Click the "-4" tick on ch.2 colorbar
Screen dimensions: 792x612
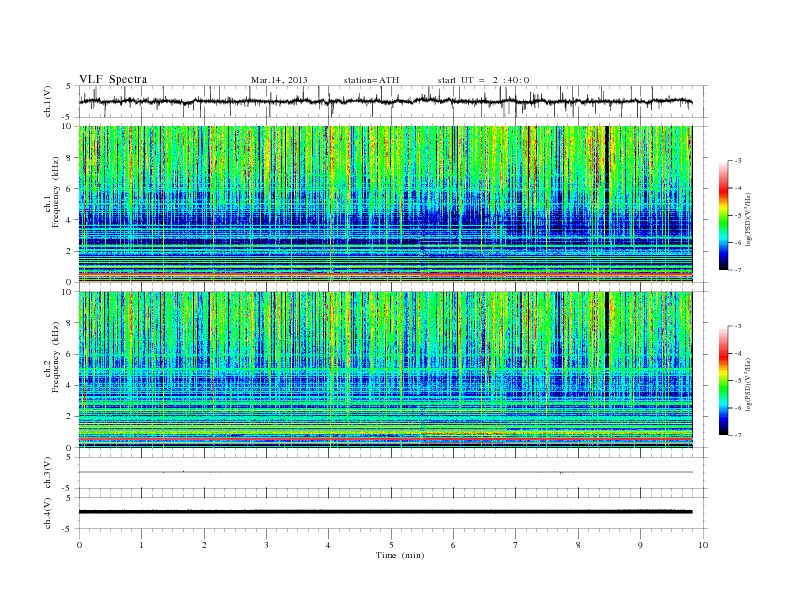click(738, 353)
